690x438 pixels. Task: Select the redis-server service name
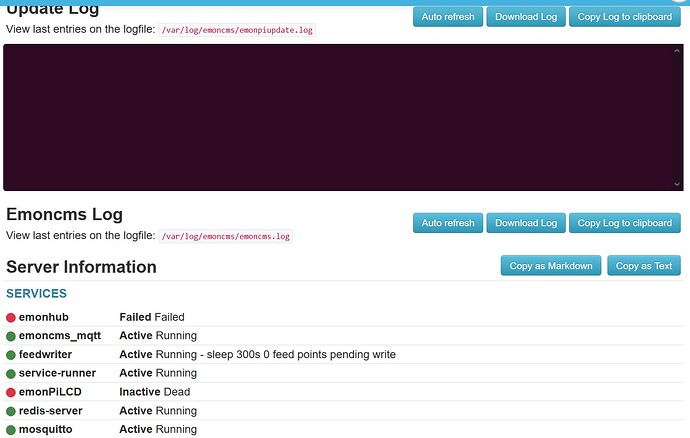51,411
